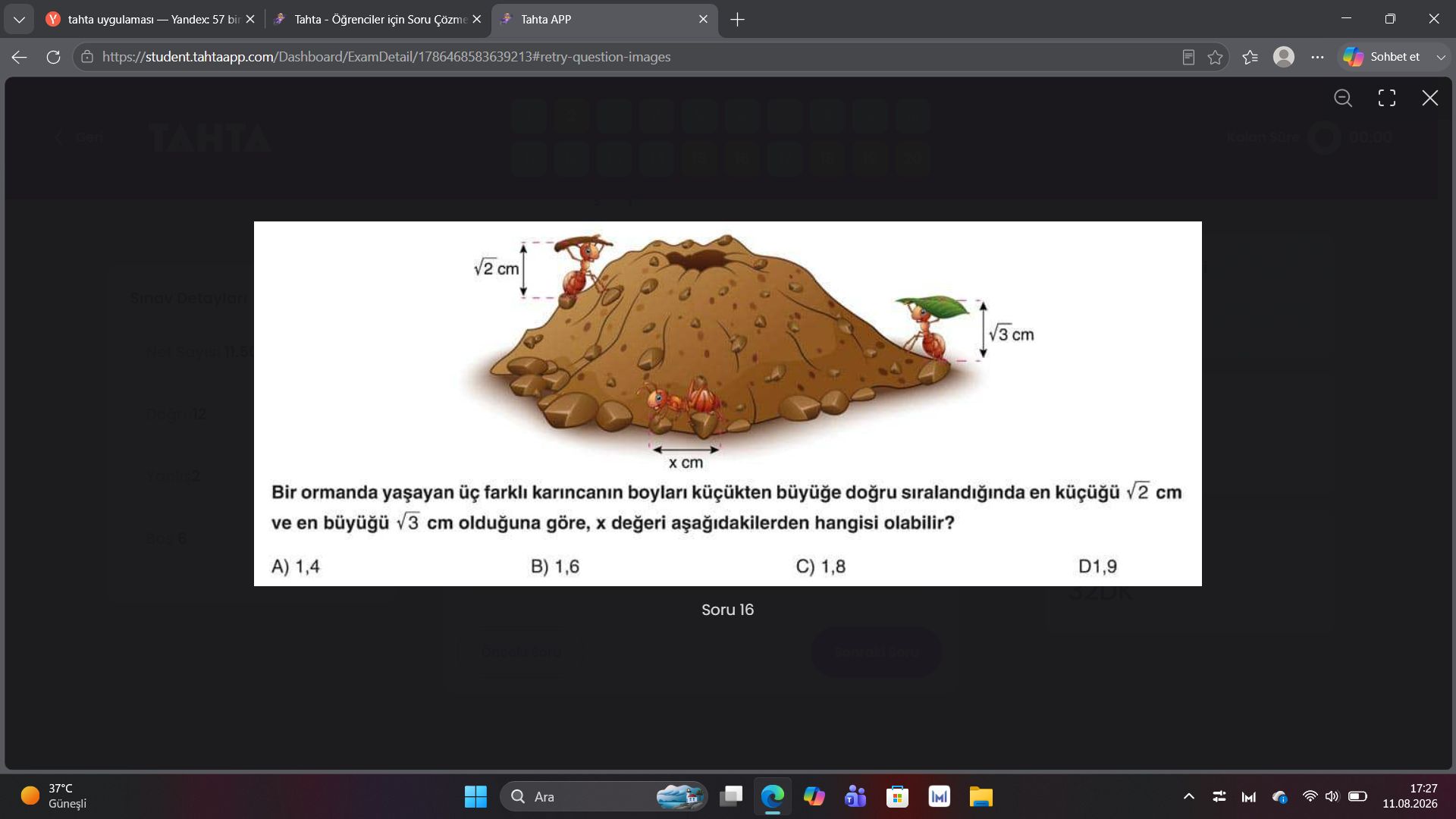The image size is (1456, 819).
Task: Open File Explorer from the taskbar
Action: pyautogui.click(x=981, y=796)
